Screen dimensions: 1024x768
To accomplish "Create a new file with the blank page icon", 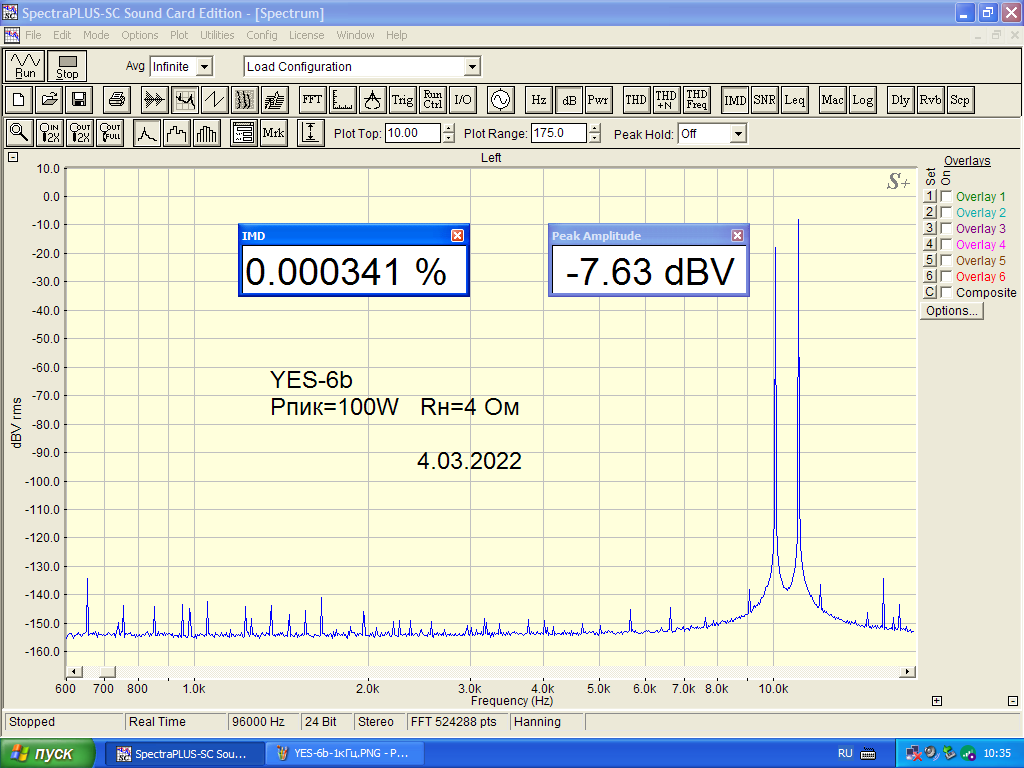I will click(19, 100).
